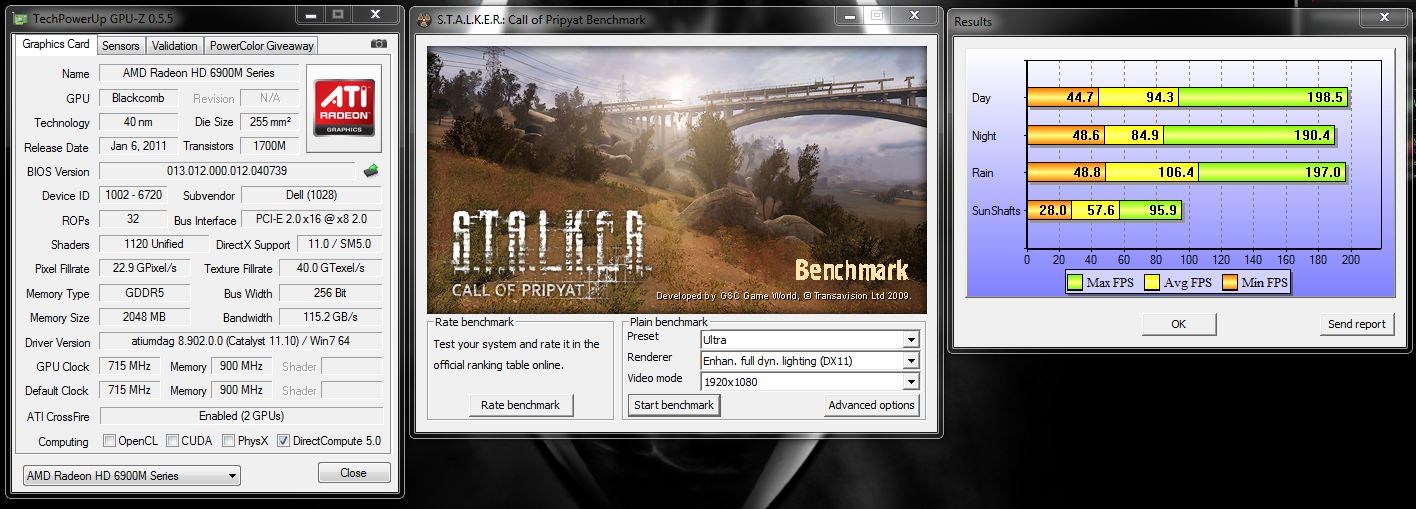Click the Start benchmark button
This screenshot has width=1416, height=509.
674,405
